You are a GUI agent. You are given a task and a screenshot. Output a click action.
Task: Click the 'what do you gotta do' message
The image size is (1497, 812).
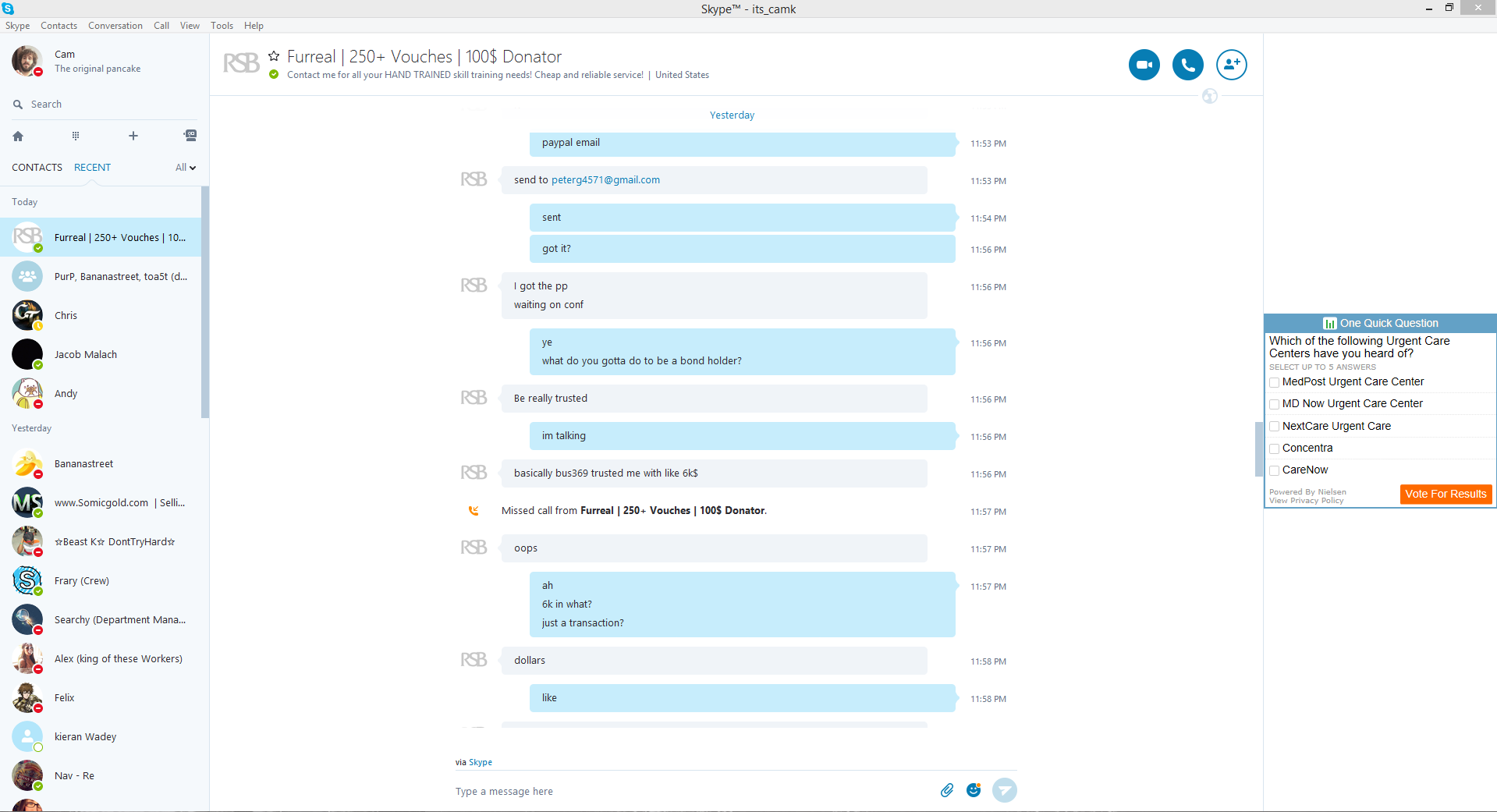pos(642,361)
